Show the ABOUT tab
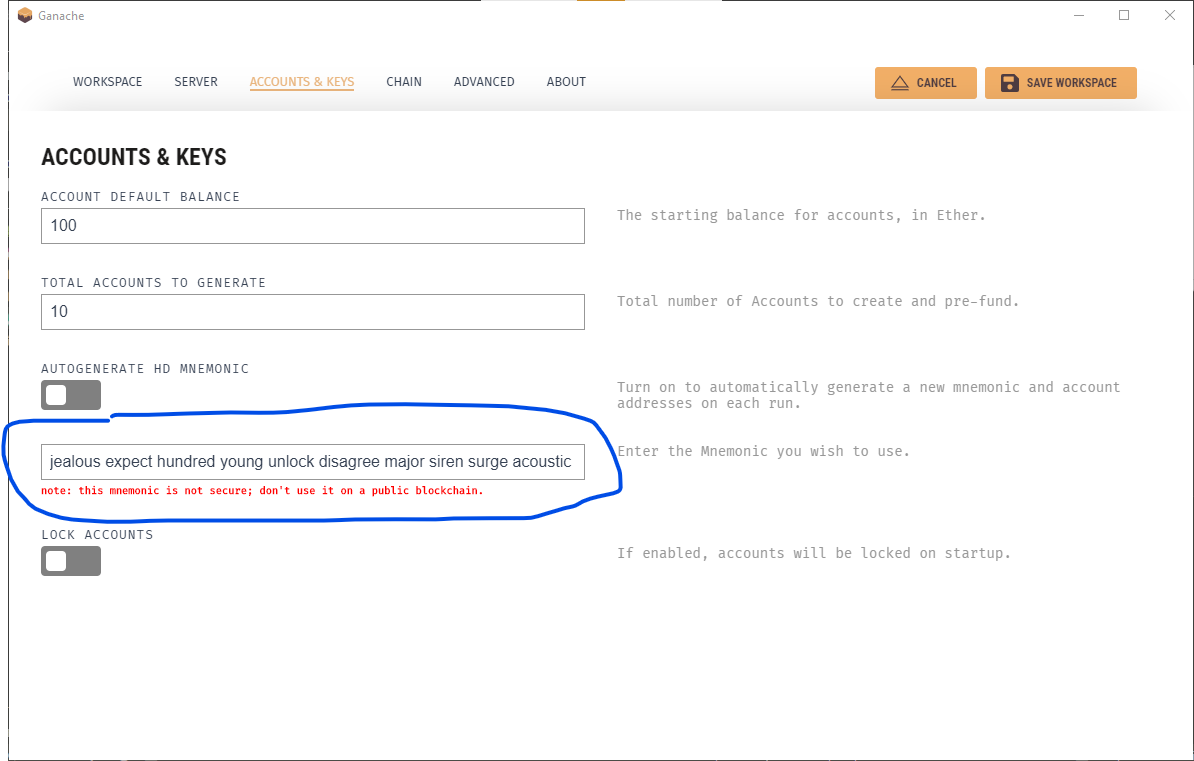The height and width of the screenshot is (761, 1194). [566, 82]
